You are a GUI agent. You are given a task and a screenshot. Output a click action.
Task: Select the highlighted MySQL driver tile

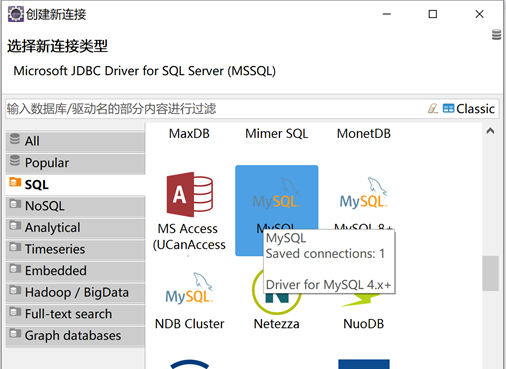tap(277, 210)
